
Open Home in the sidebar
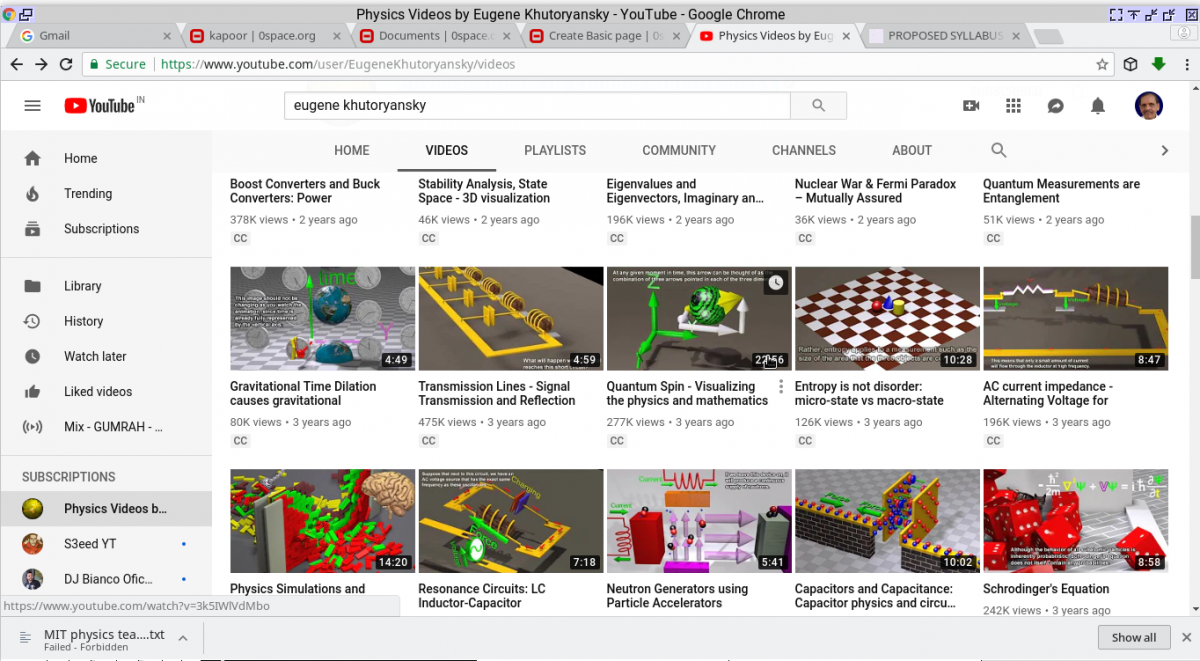click(106, 158)
